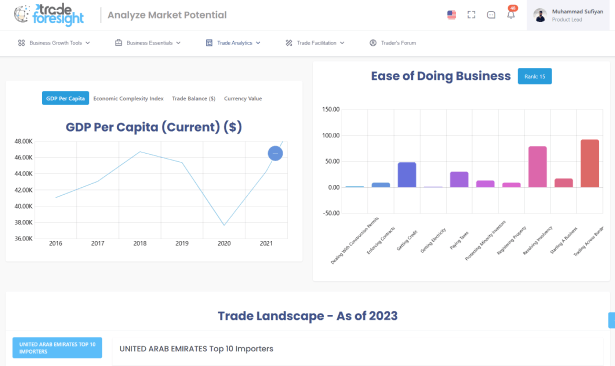615x366 pixels.
Task: Click the Protecting Minority Investors bar
Action: 485,184
